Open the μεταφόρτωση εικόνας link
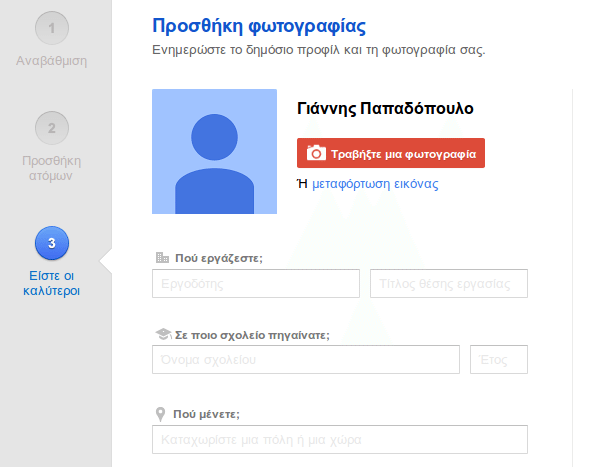This screenshot has width=600, height=467. coord(375,184)
